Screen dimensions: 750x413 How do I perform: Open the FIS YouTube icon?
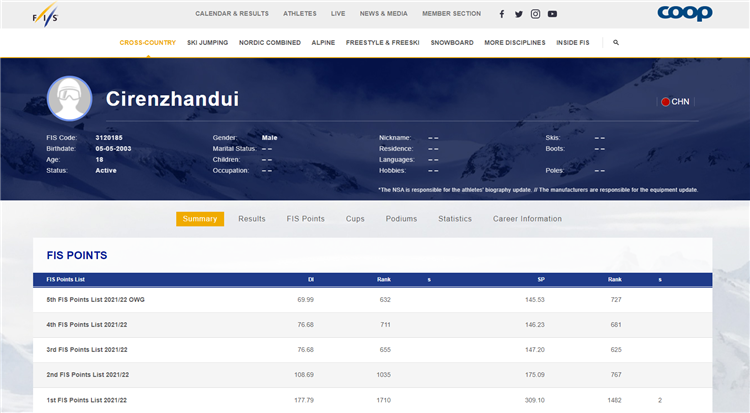click(x=553, y=14)
